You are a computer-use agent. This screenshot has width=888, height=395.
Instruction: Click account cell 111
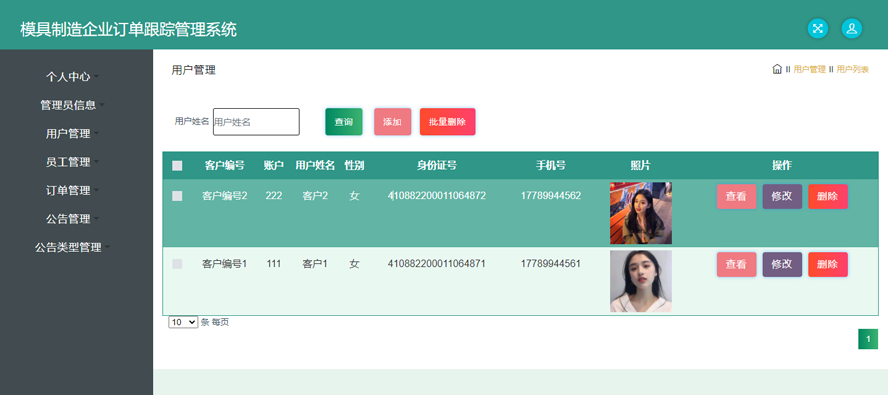(274, 264)
